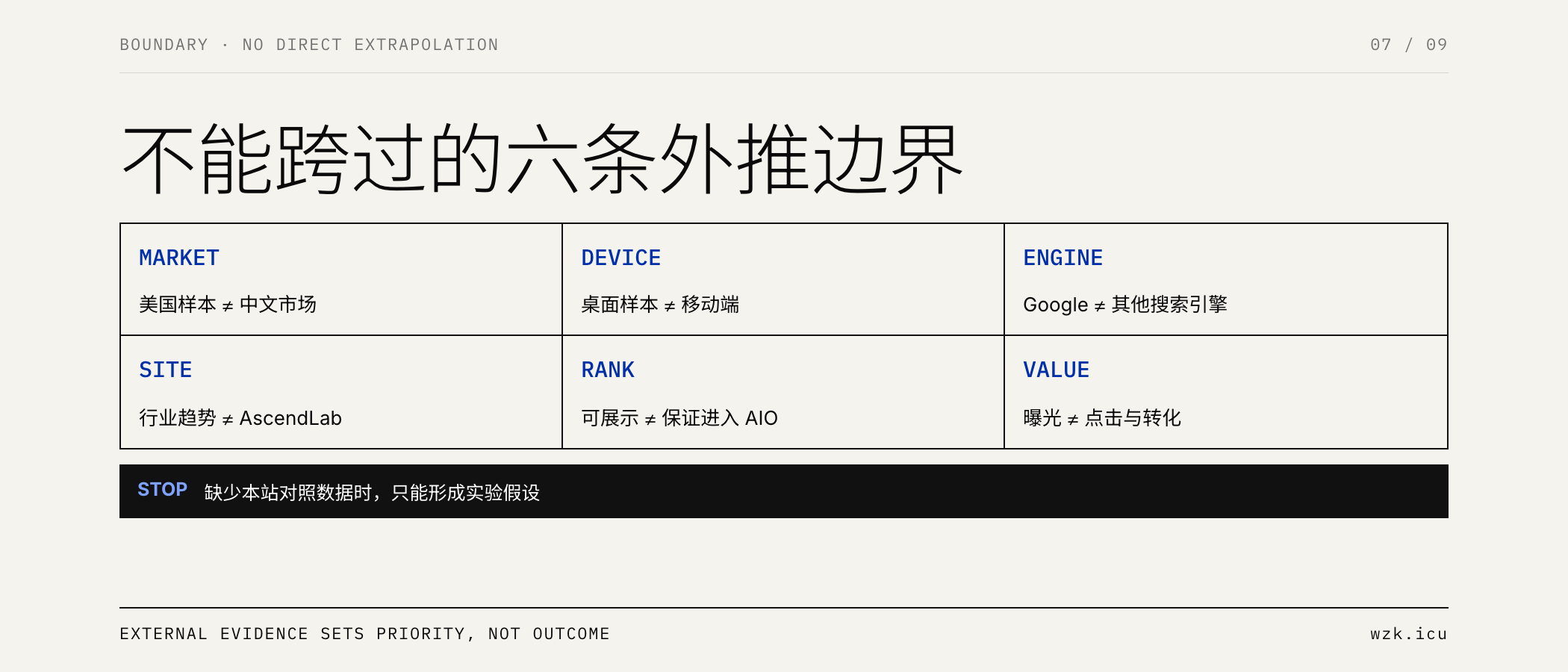Image resolution: width=1568 pixels, height=672 pixels.
Task: Click the STOP label in black banner
Action: [x=162, y=490]
